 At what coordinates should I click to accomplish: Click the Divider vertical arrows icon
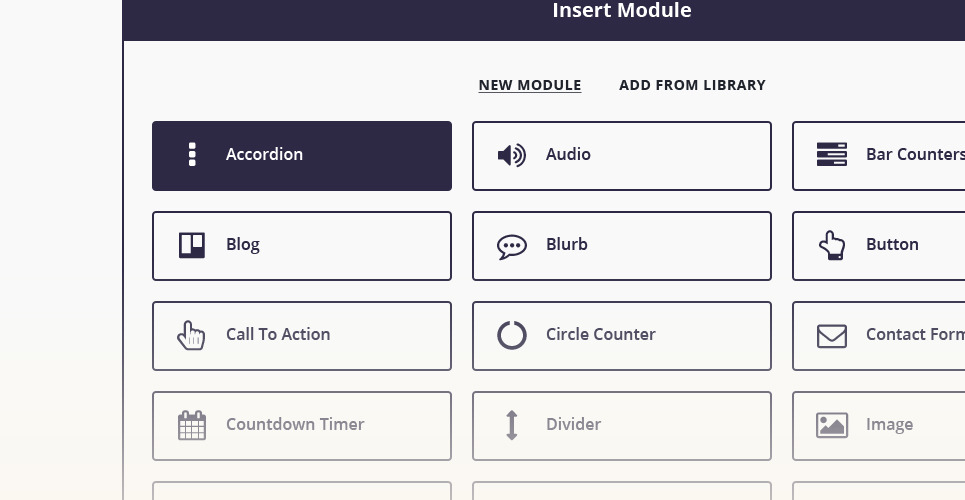511,425
